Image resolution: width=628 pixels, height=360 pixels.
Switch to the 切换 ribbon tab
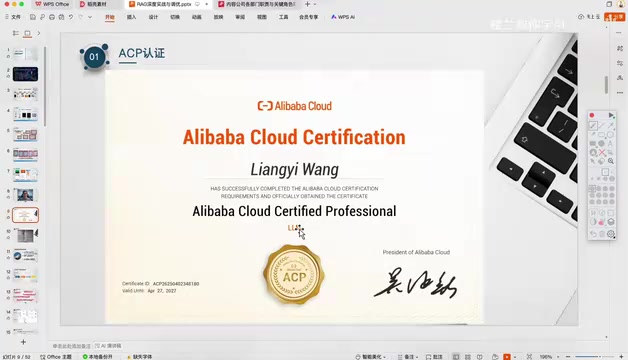[175, 17]
